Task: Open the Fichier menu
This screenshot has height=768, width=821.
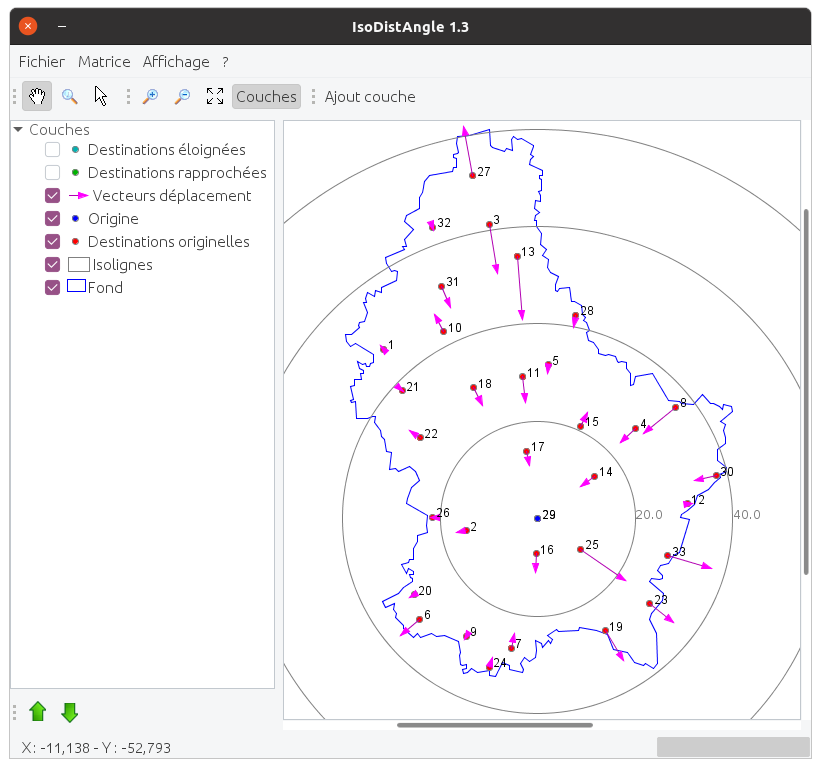Action: 42,62
